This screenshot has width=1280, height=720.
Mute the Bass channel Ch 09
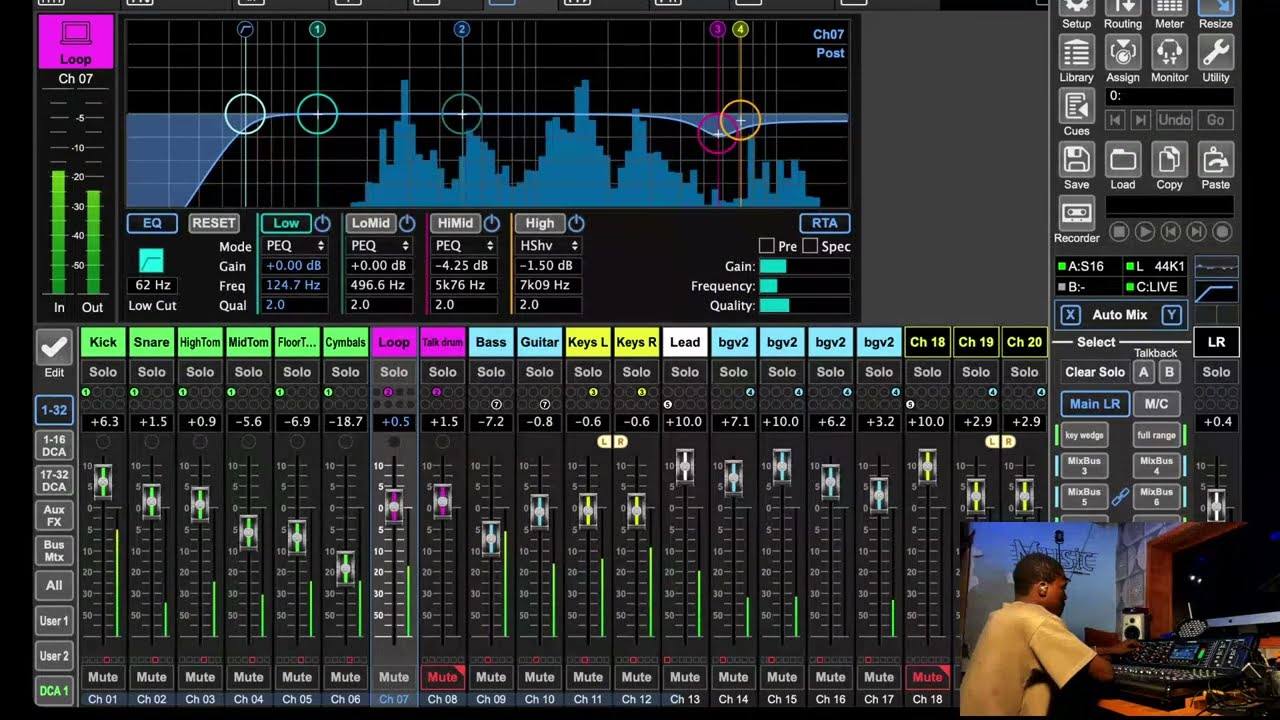(491, 677)
